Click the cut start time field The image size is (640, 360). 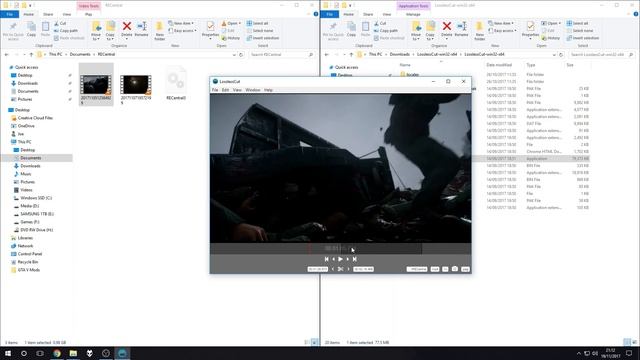pos(318,269)
